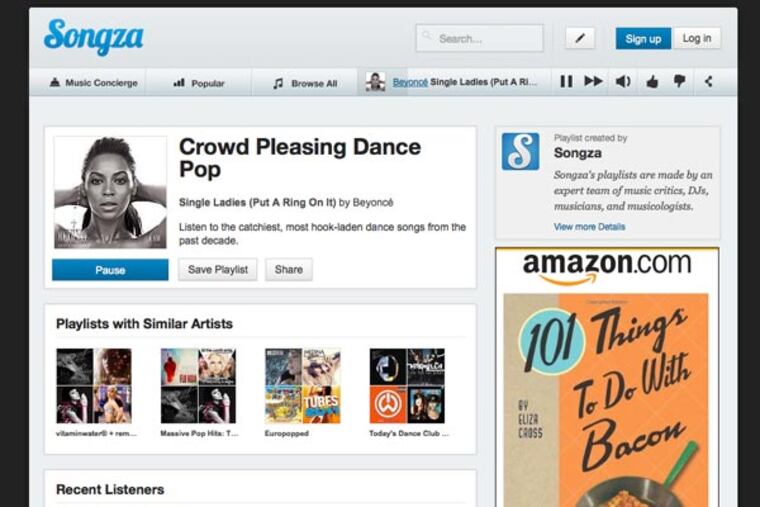Open the View more Details link
Screen dimensions: 760x507
(589, 226)
